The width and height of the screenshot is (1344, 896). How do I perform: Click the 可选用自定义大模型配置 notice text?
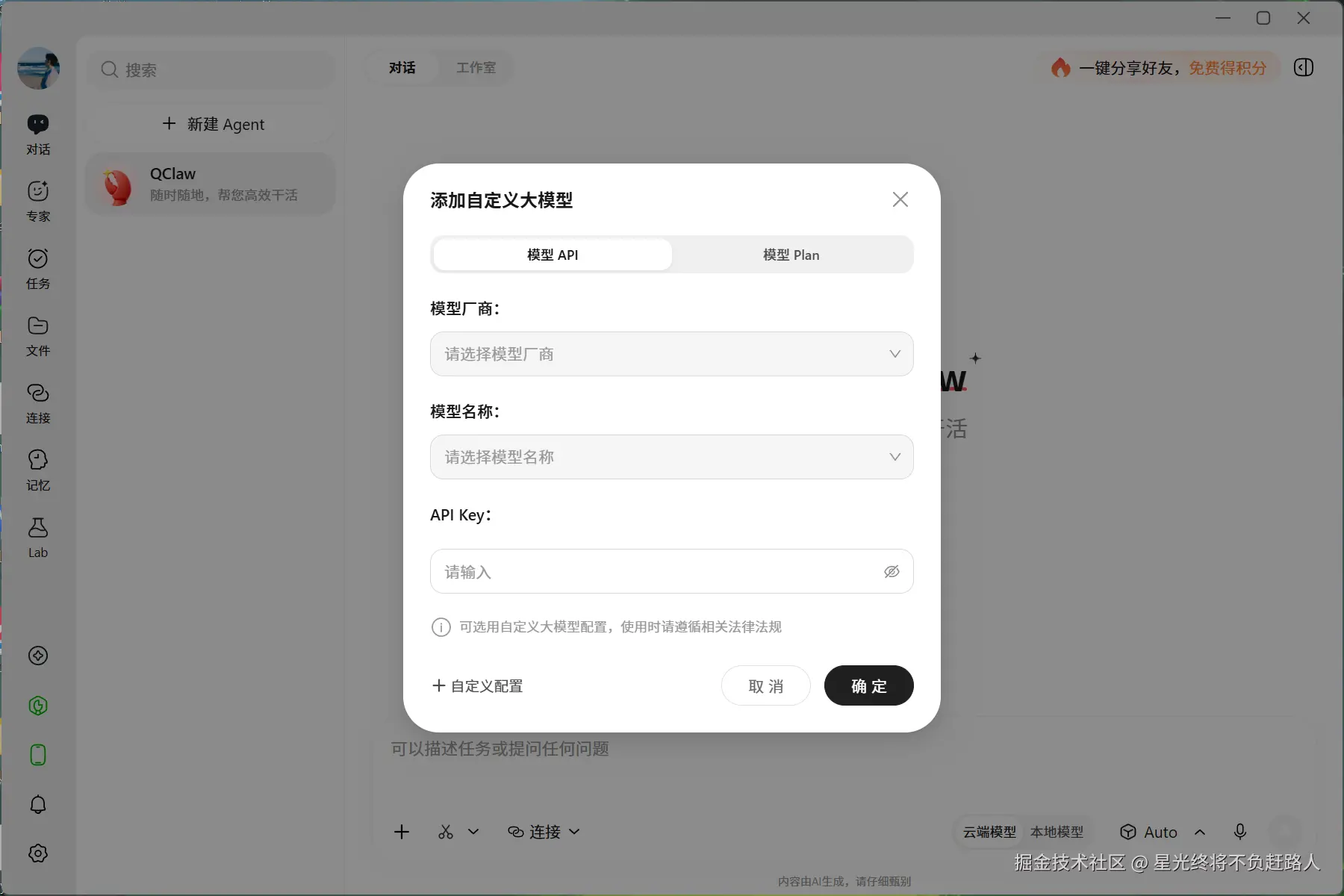click(x=620, y=627)
